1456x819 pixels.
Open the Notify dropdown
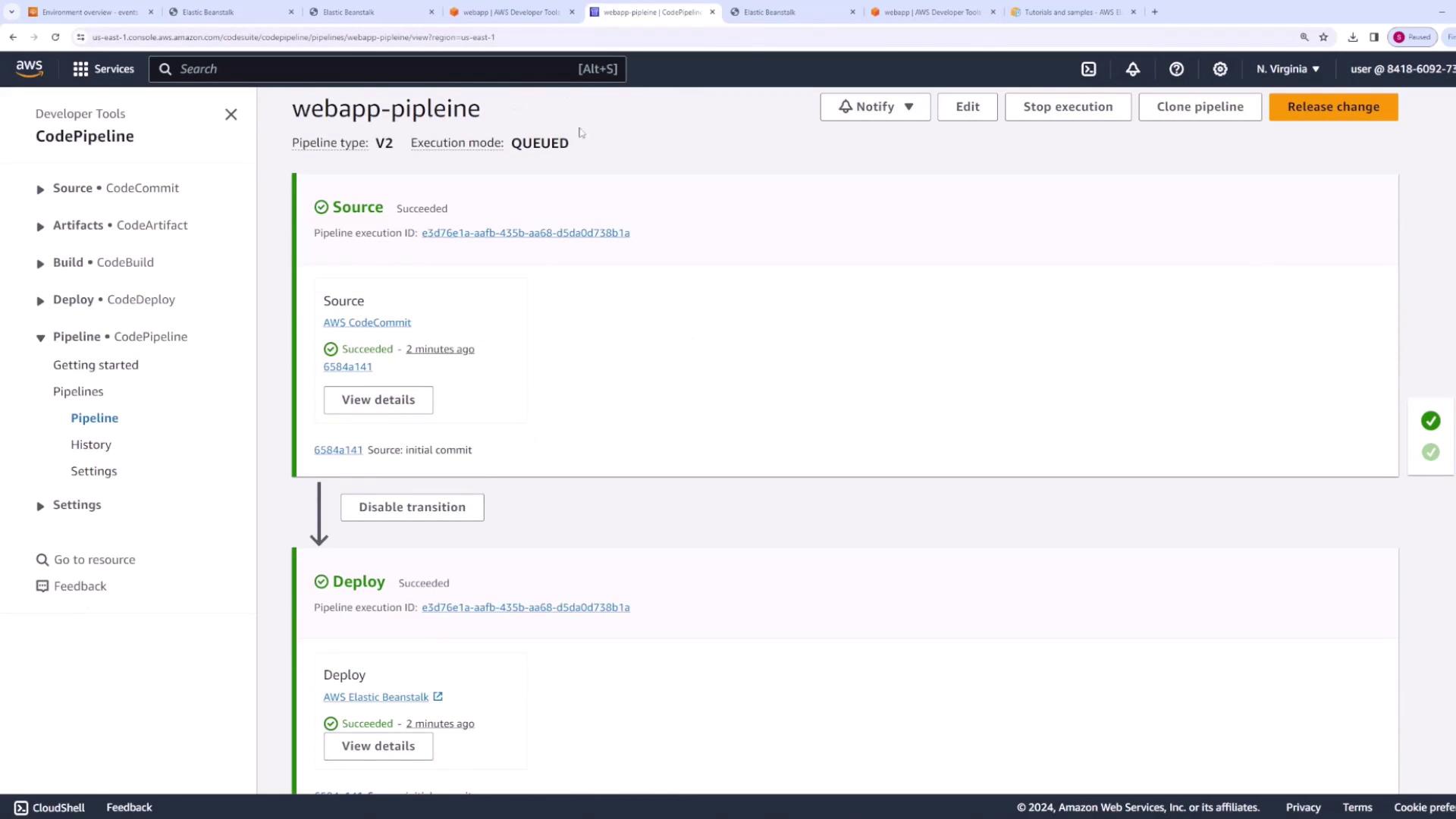[x=875, y=107]
